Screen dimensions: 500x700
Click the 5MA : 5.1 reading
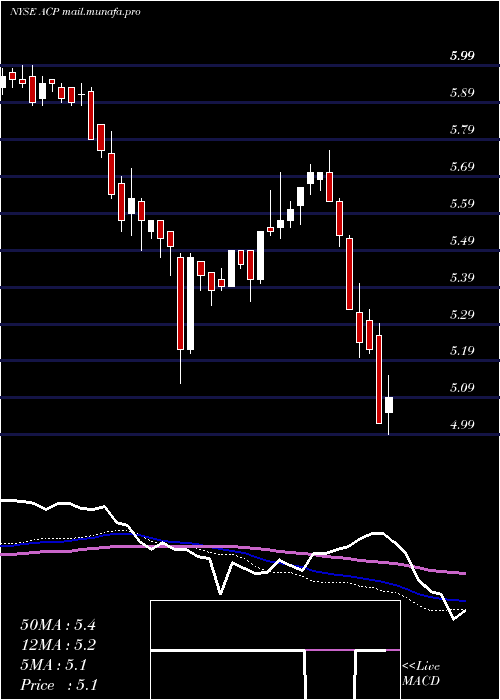pos(54,665)
